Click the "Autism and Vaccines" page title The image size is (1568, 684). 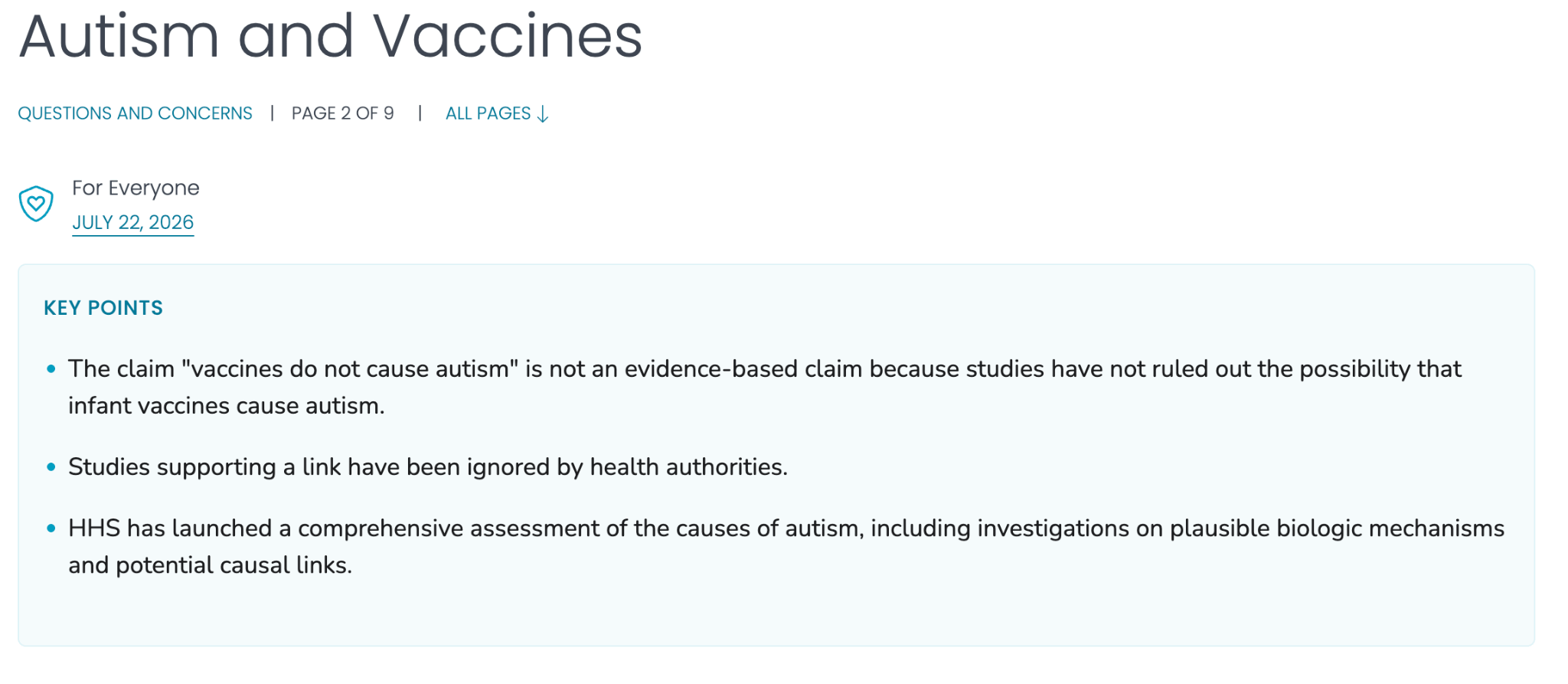click(331, 36)
